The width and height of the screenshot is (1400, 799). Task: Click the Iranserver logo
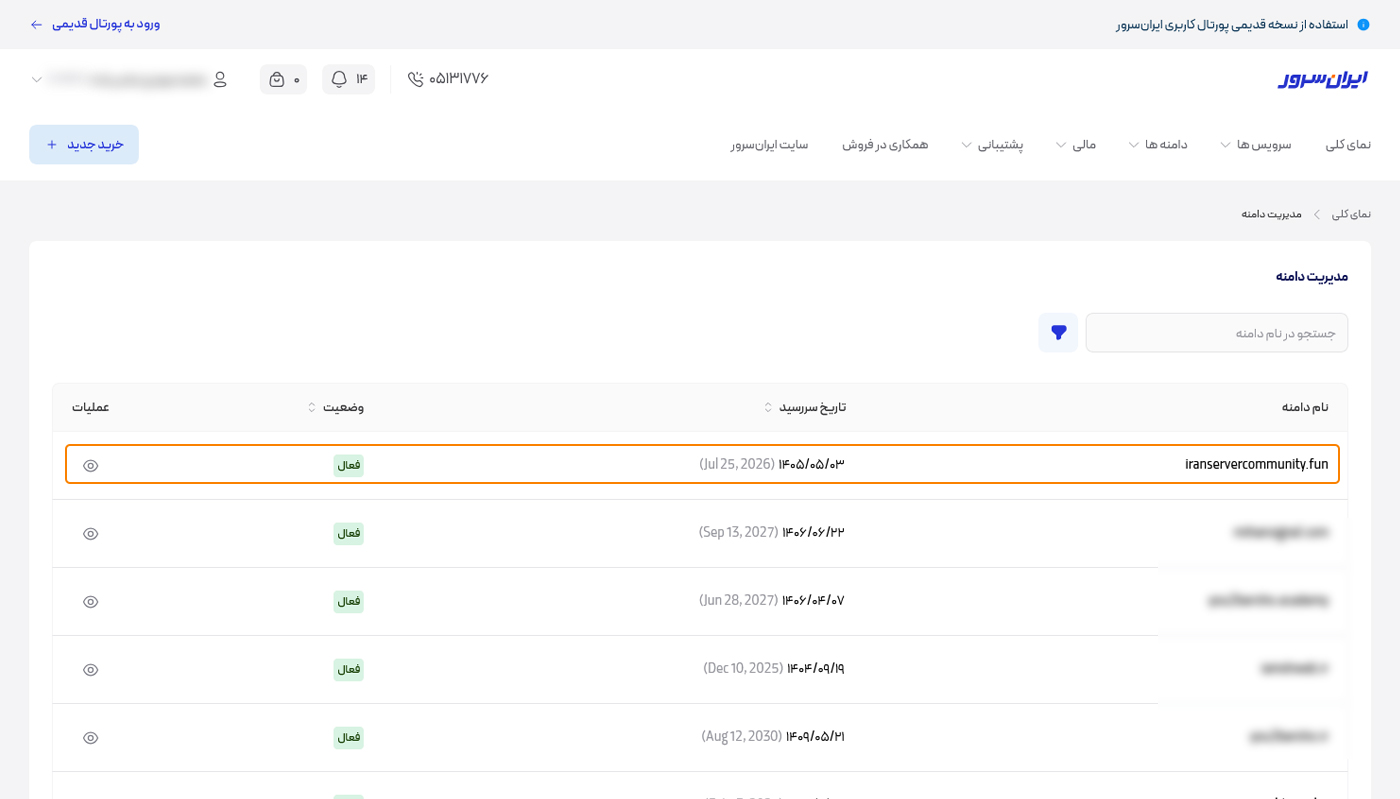(1322, 79)
